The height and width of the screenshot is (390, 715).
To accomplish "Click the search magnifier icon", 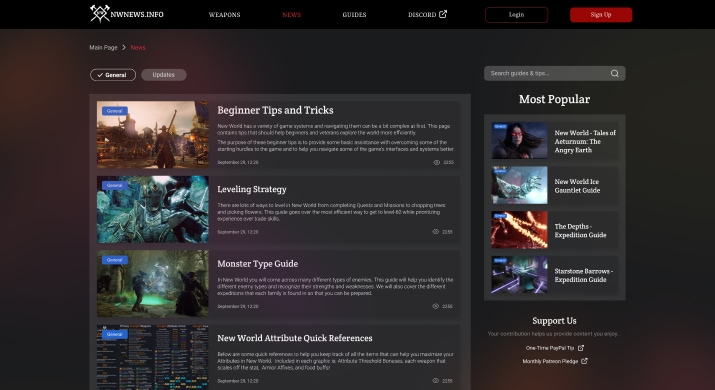I will pos(614,73).
